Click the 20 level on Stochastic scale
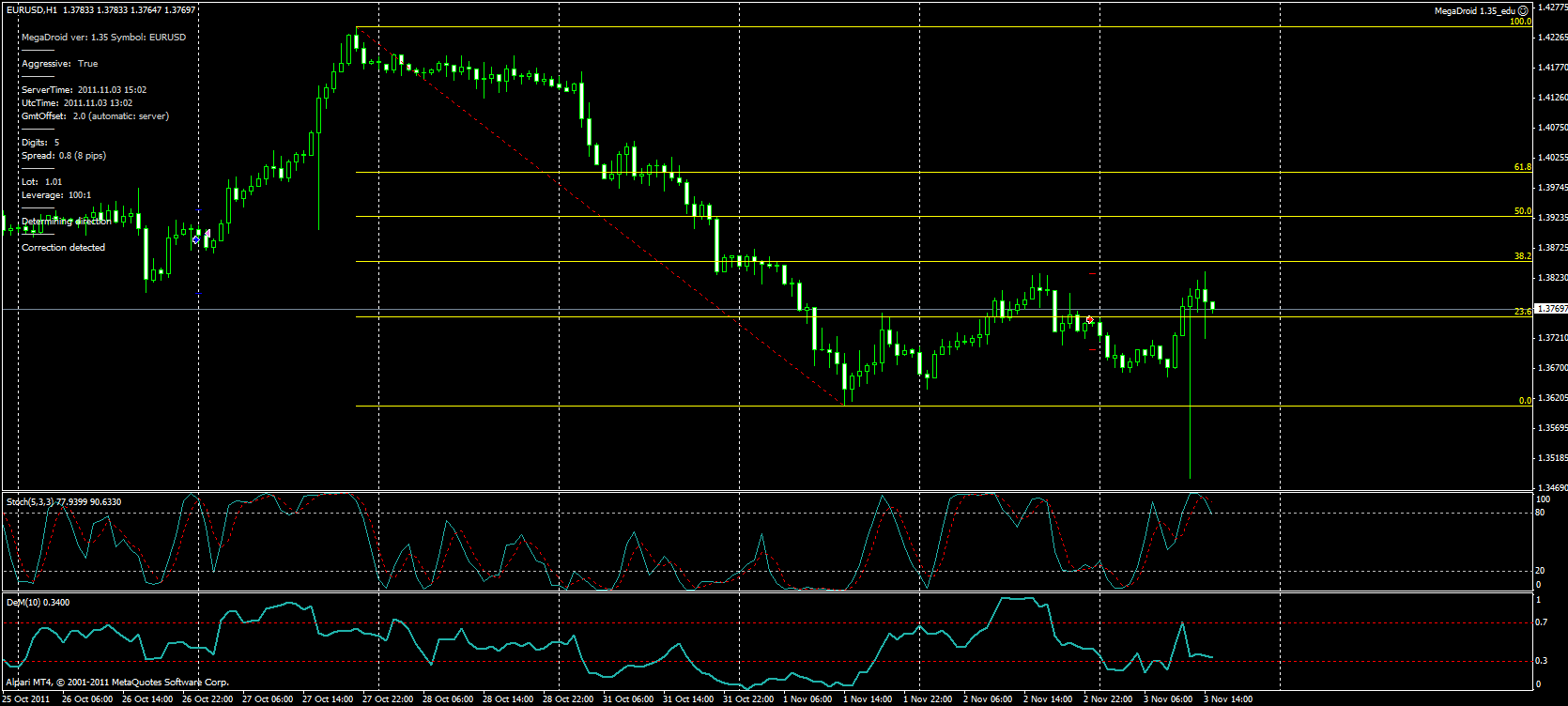This screenshot has height=706, width=1568. pos(1541,571)
